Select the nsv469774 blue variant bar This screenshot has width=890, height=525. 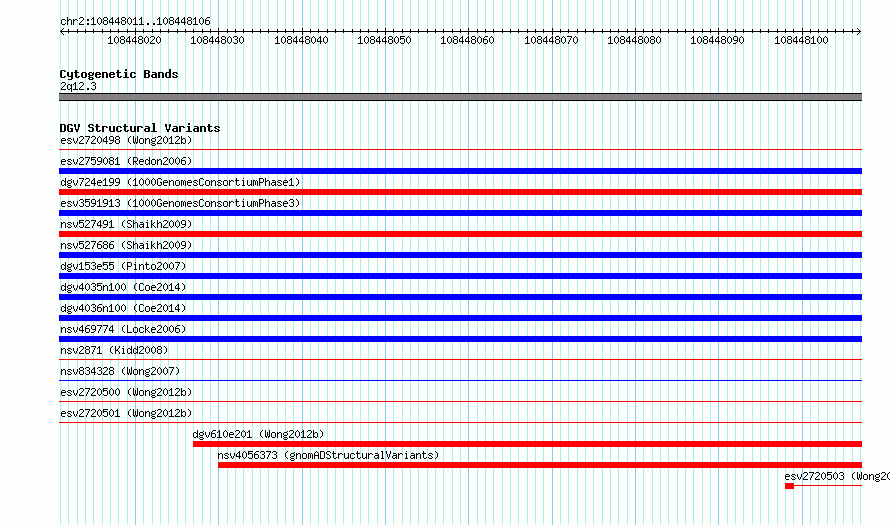click(460, 339)
